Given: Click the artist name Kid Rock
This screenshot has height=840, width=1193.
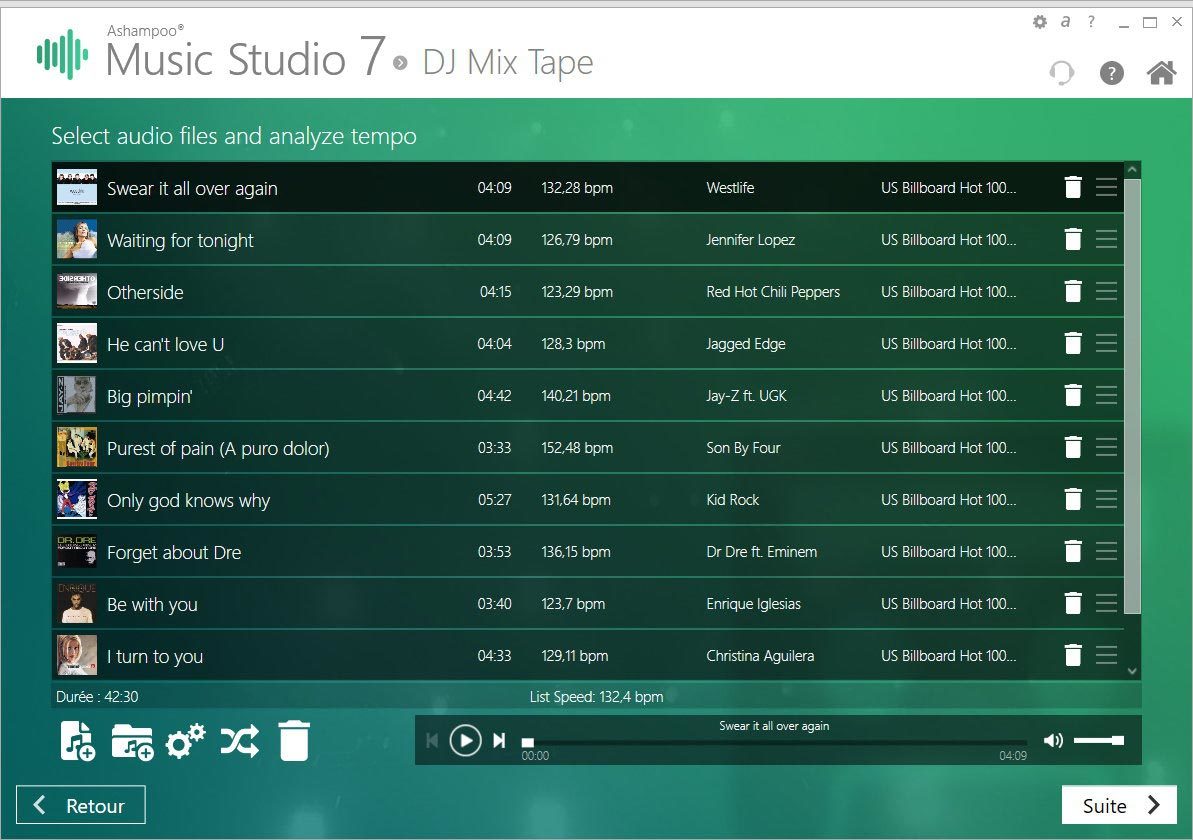Looking at the screenshot, I should [733, 500].
